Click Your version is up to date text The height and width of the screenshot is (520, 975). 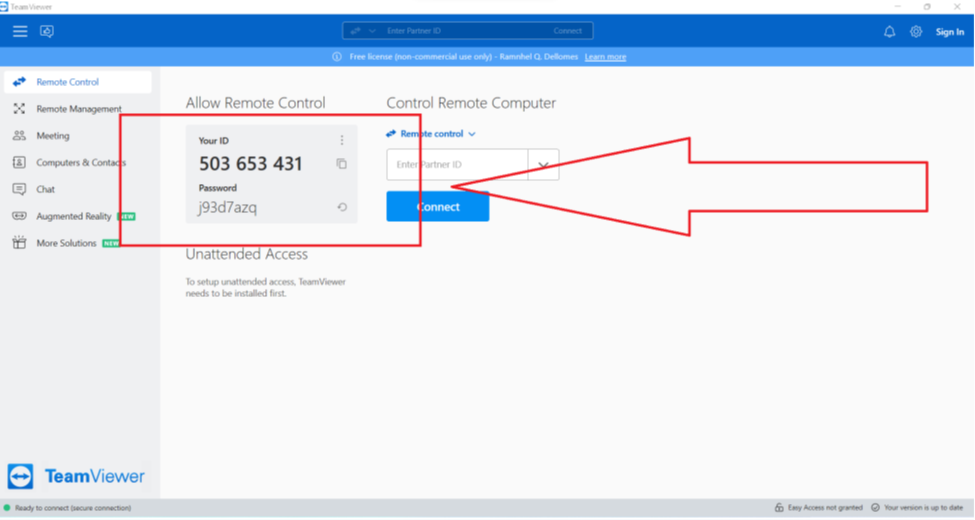pyautogui.click(x=923, y=508)
